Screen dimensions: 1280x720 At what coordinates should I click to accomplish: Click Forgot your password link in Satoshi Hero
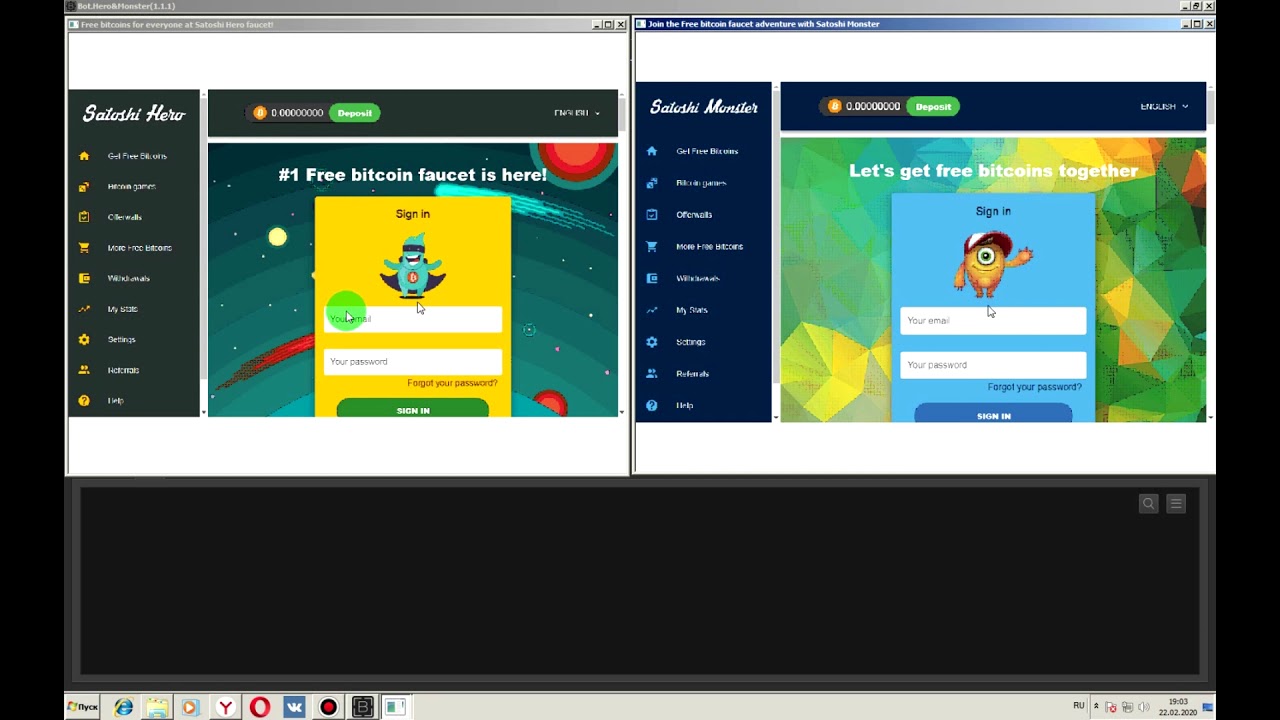pyautogui.click(x=452, y=383)
